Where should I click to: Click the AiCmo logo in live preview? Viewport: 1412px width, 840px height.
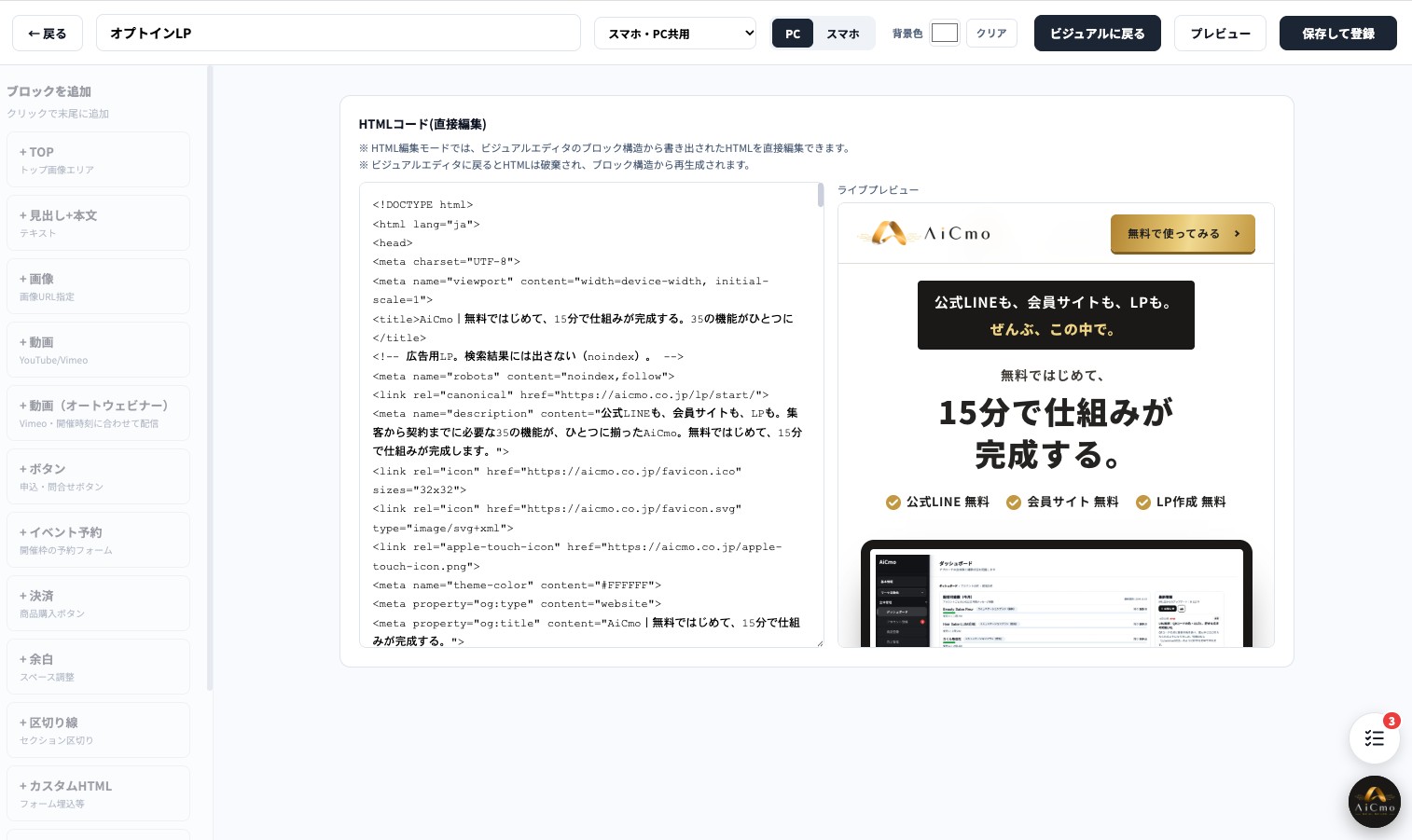pos(925,233)
